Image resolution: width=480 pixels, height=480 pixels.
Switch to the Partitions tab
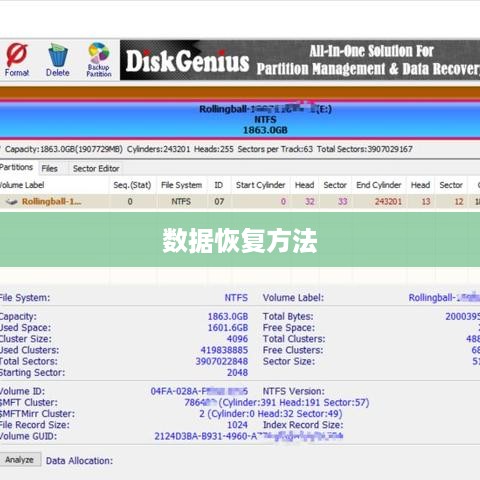coord(16,167)
